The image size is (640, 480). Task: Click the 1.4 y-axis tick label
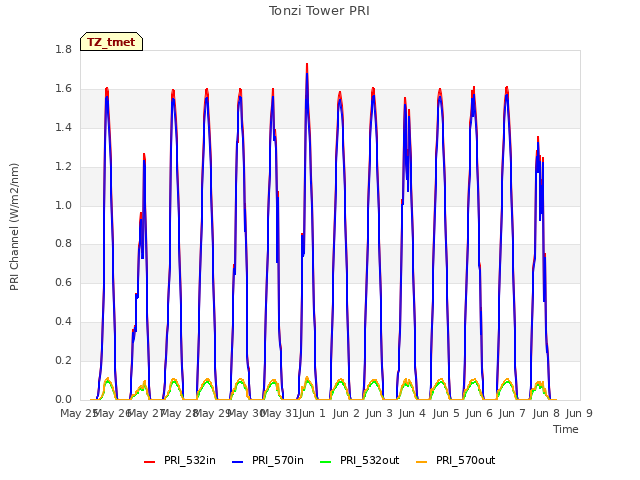(63, 127)
